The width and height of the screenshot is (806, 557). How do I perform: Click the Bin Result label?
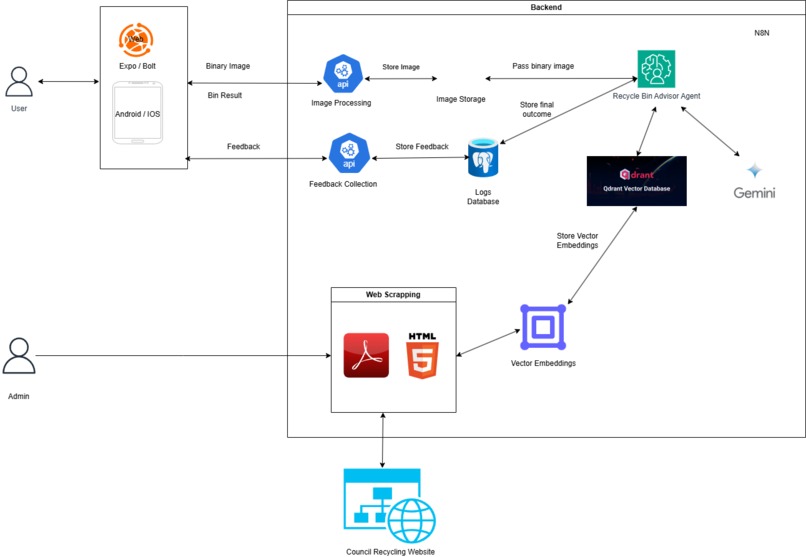(225, 95)
